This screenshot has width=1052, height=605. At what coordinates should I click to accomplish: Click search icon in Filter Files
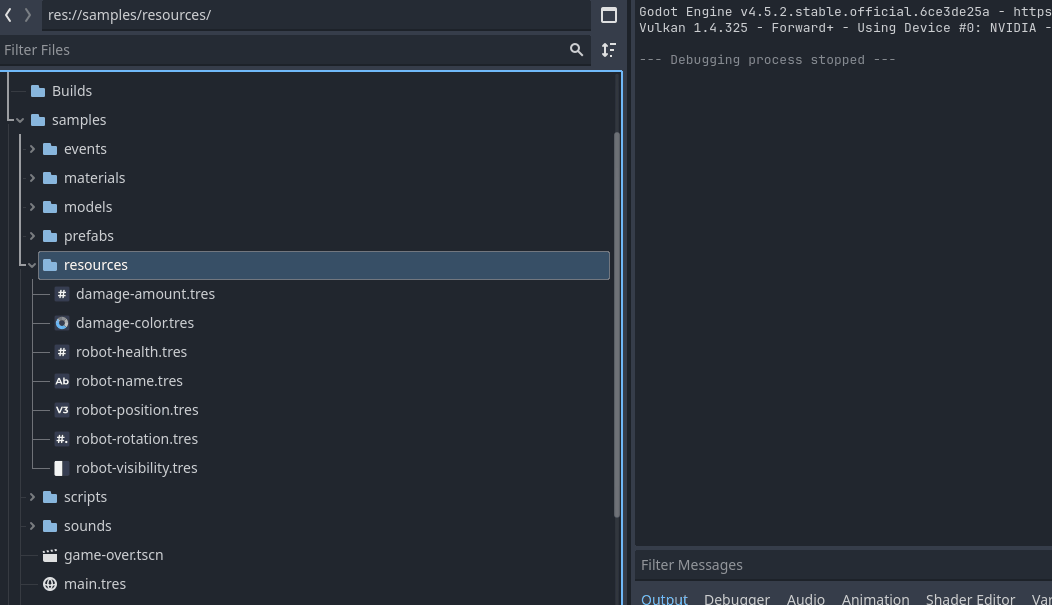[x=576, y=50]
